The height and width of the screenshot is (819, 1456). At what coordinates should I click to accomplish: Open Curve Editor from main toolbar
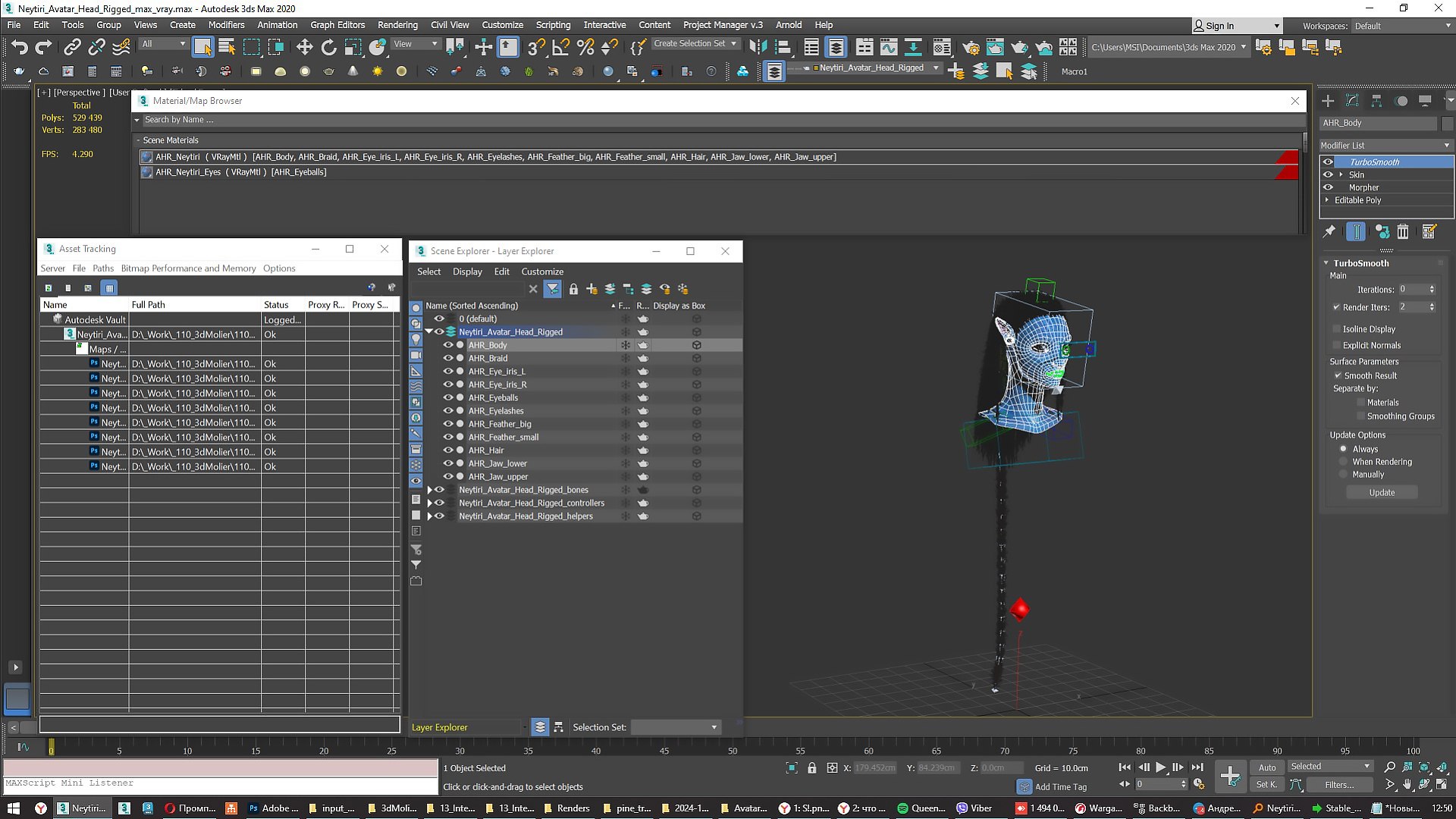pyautogui.click(x=888, y=47)
